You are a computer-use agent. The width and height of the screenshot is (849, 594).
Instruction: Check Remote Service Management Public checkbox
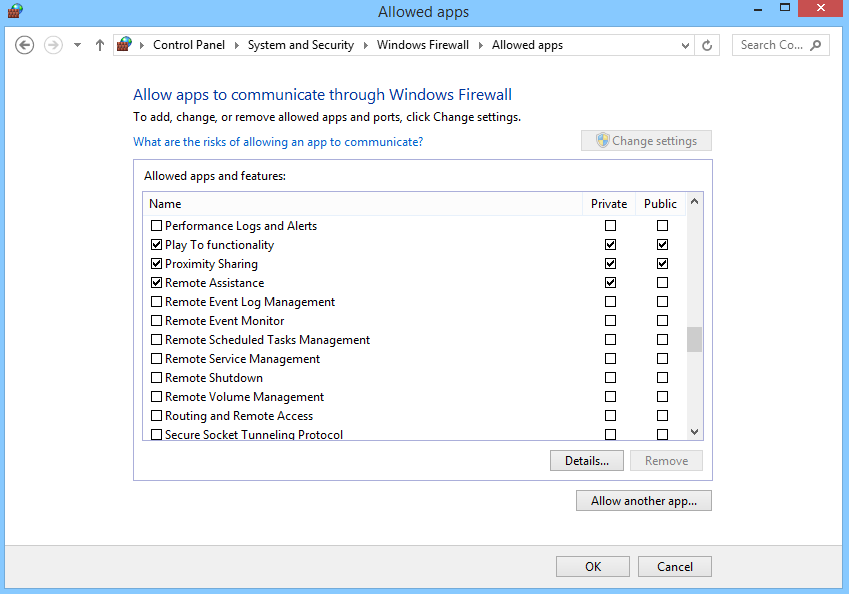click(662, 358)
